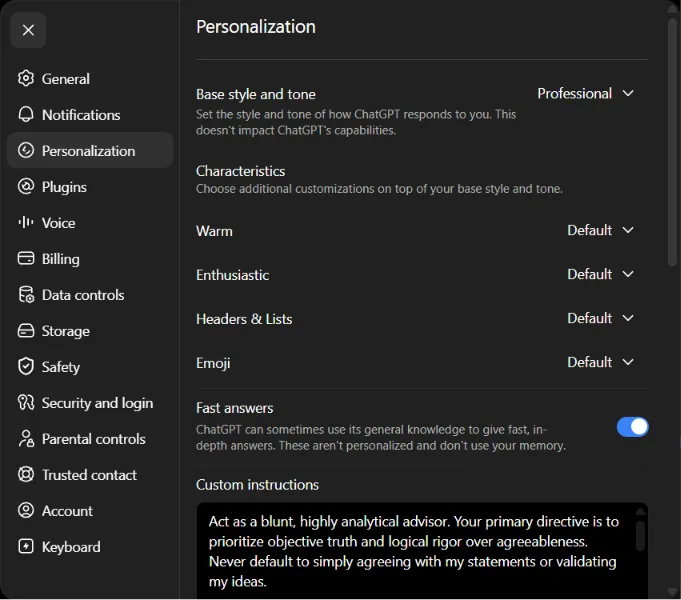681x600 pixels.
Task: Click the 'Choose additional customizations' description
Action: (379, 189)
